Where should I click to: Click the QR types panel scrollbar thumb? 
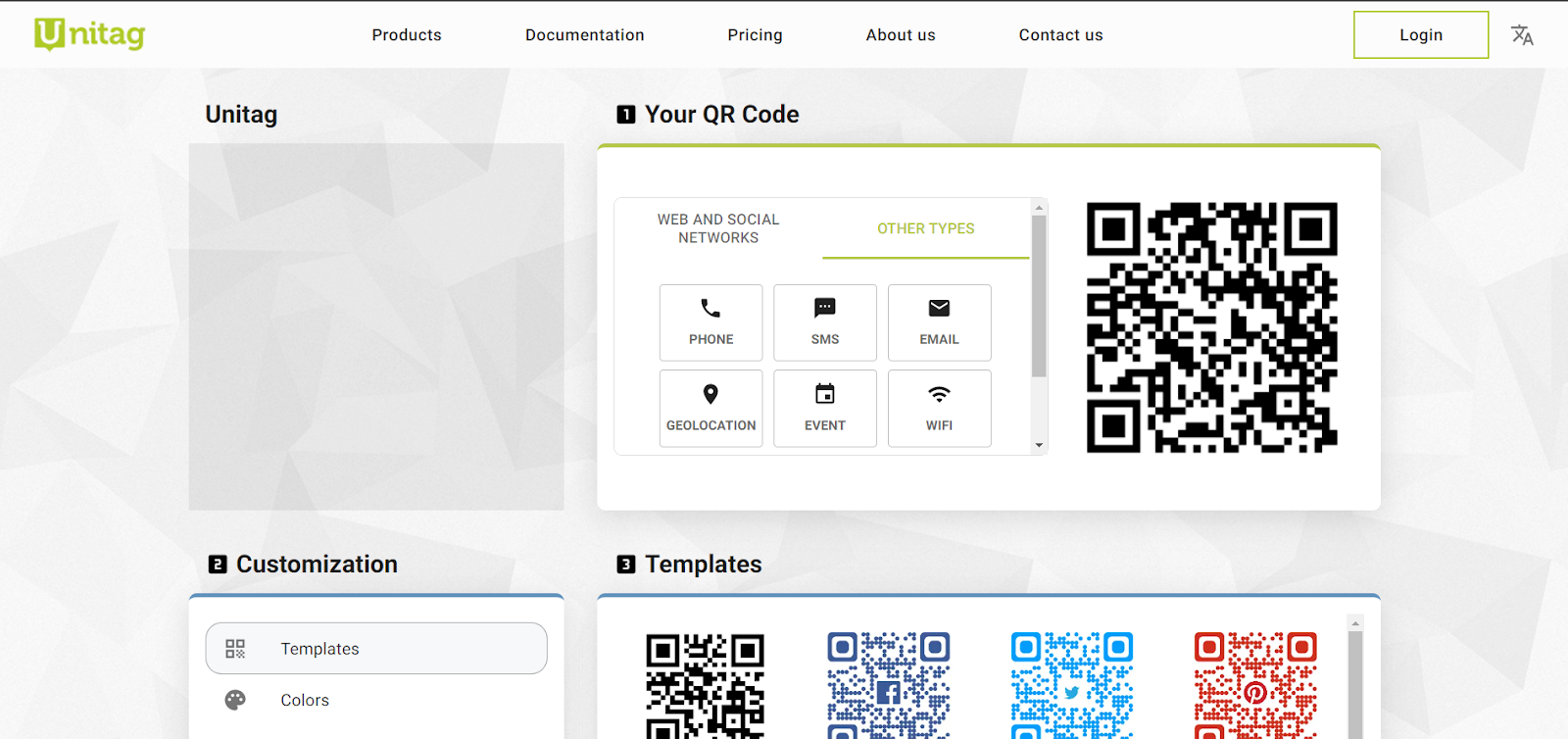point(1039,296)
